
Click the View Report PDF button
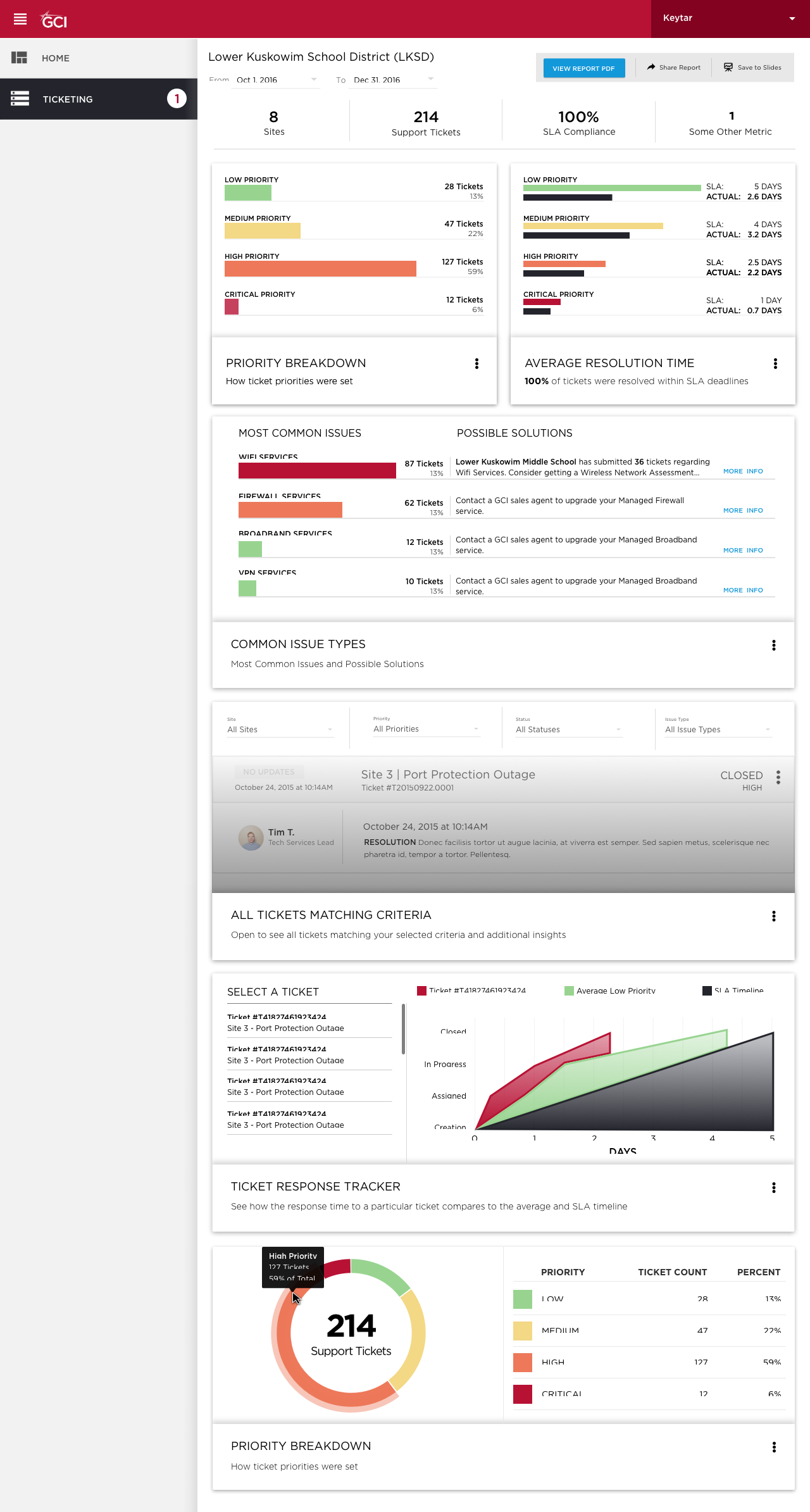[x=584, y=68]
